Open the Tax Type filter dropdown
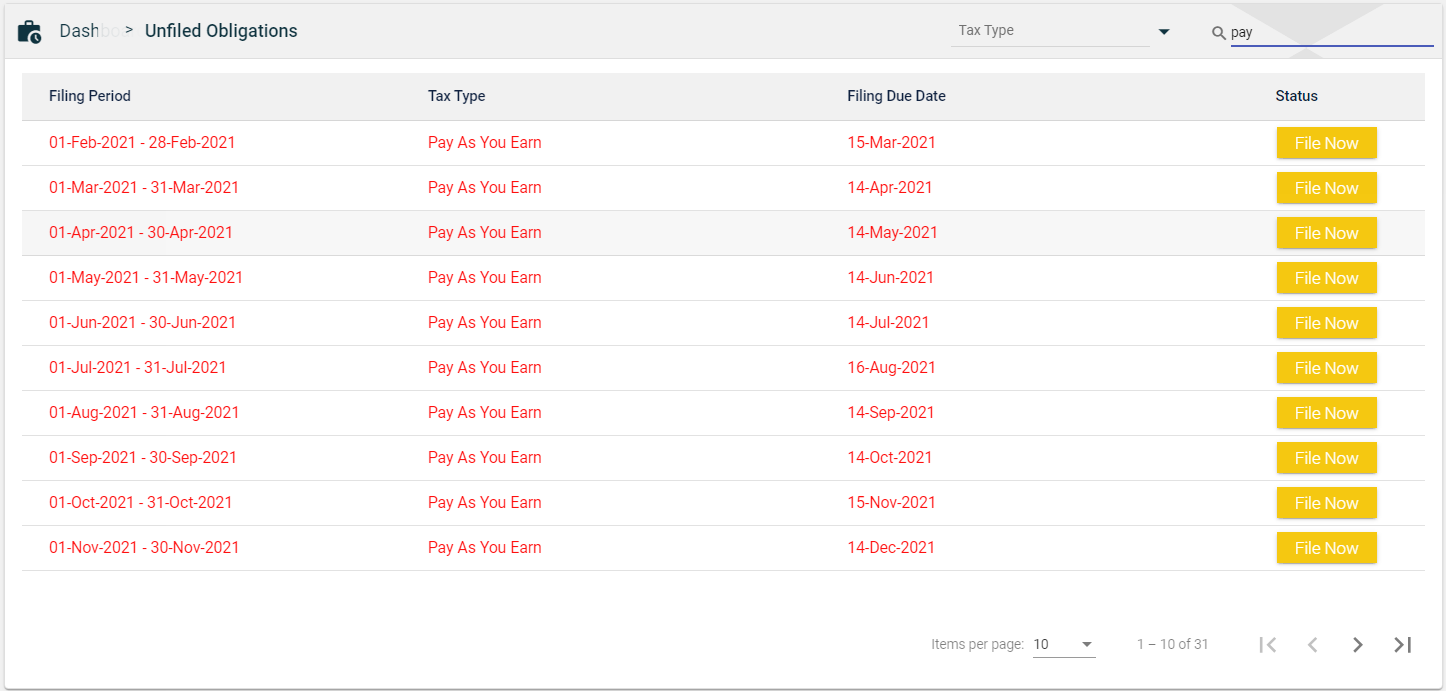The image size is (1446, 691). [1050, 31]
